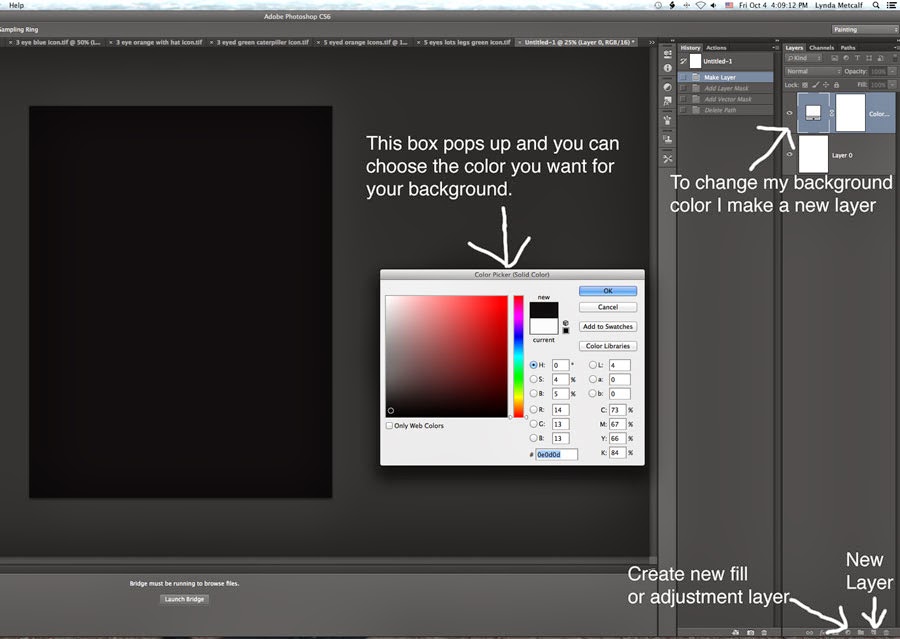Filter for type layers using the T icon
900x639 pixels.
point(858,57)
